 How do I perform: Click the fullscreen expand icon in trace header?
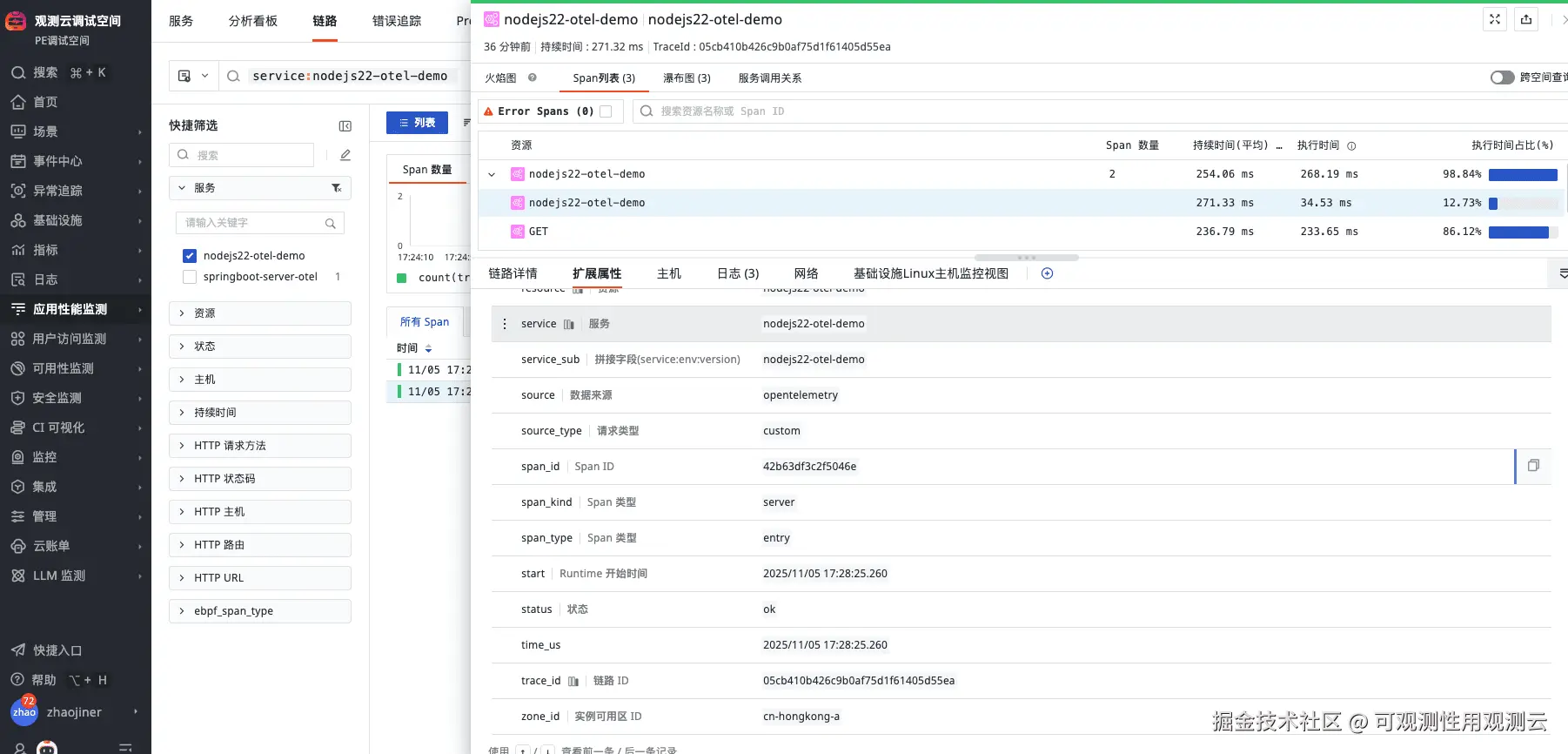[1495, 19]
